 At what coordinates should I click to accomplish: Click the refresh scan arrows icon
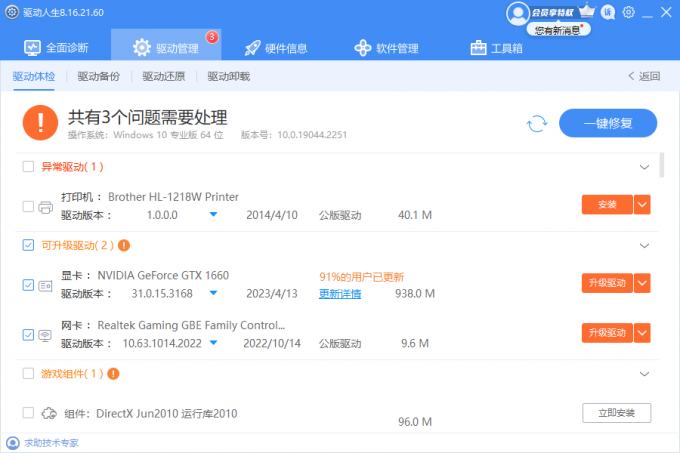(537, 124)
